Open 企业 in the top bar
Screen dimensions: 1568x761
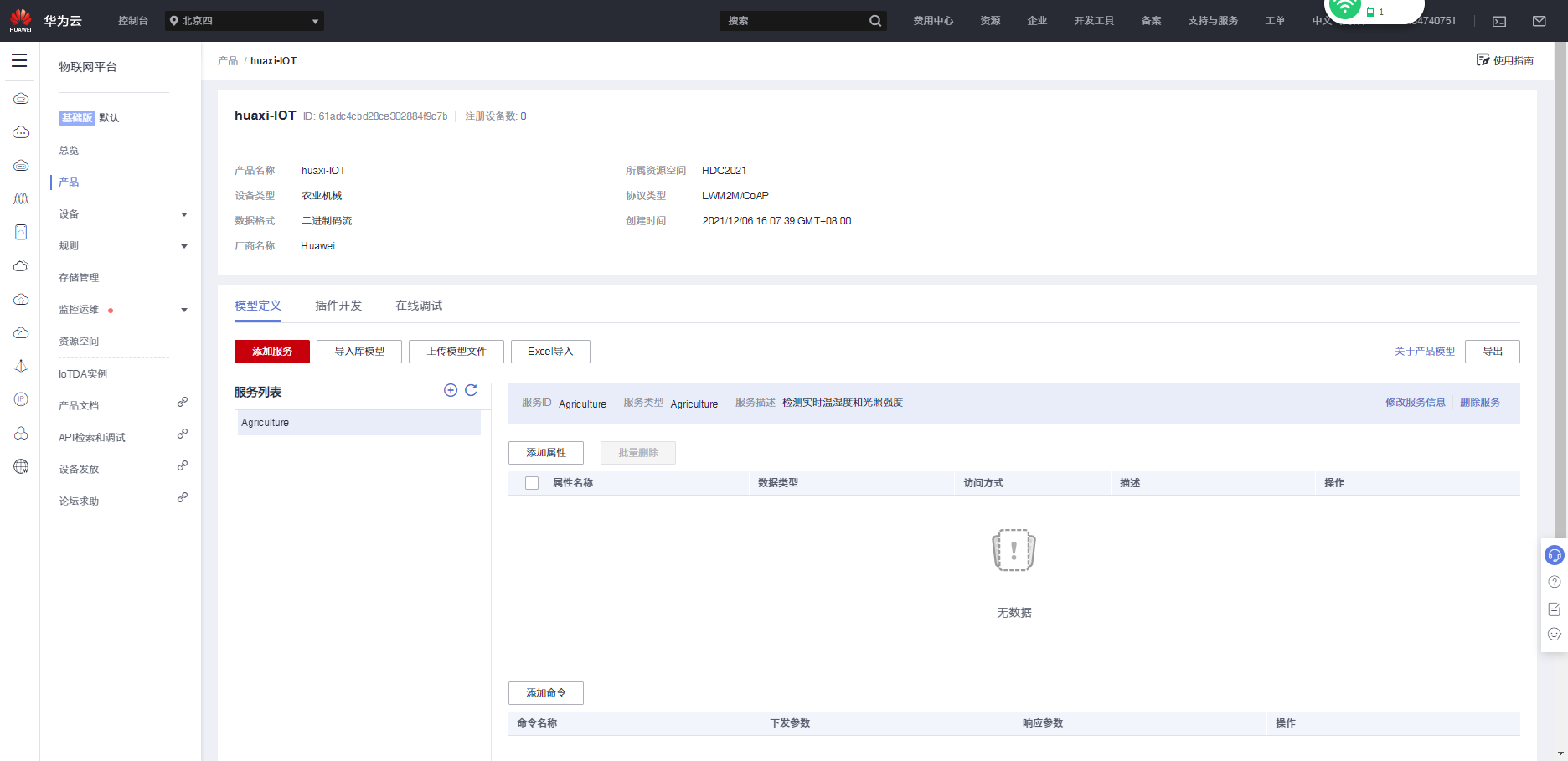(x=1037, y=21)
